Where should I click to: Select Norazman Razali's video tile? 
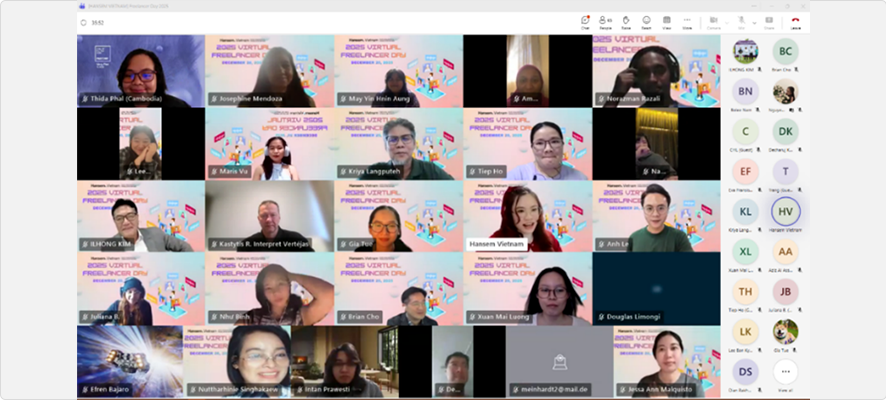pos(657,71)
